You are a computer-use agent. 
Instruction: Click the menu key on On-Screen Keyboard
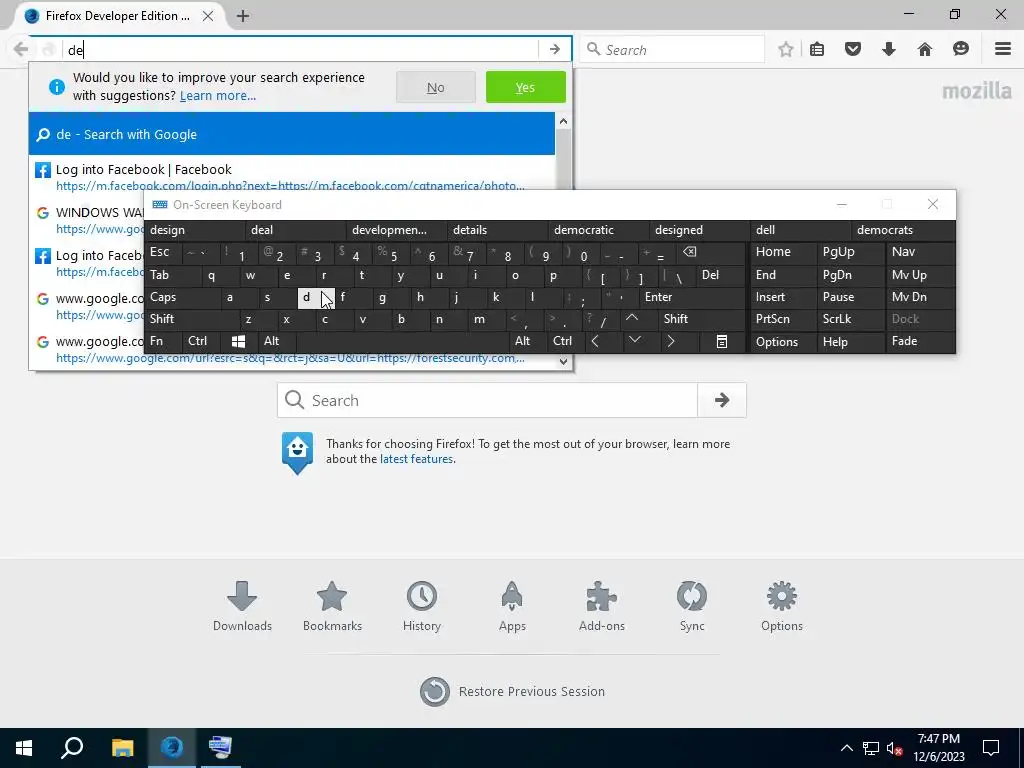click(722, 342)
